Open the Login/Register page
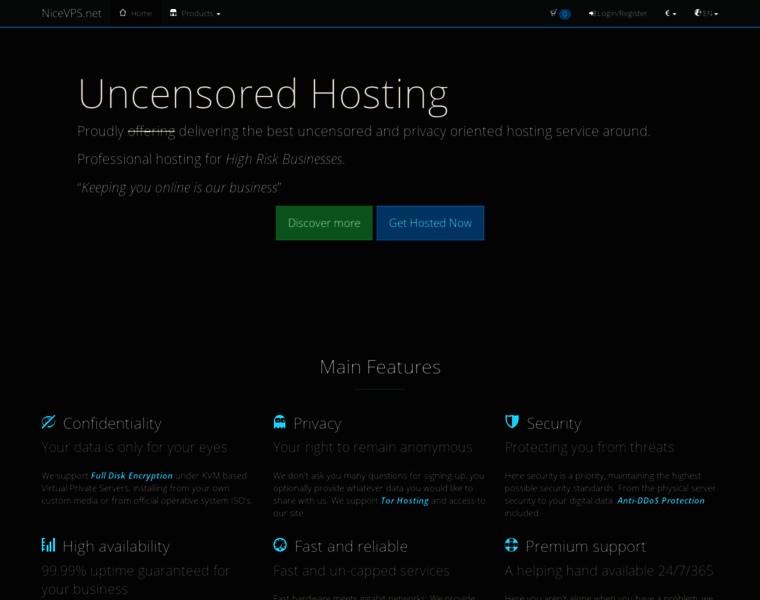 [617, 13]
